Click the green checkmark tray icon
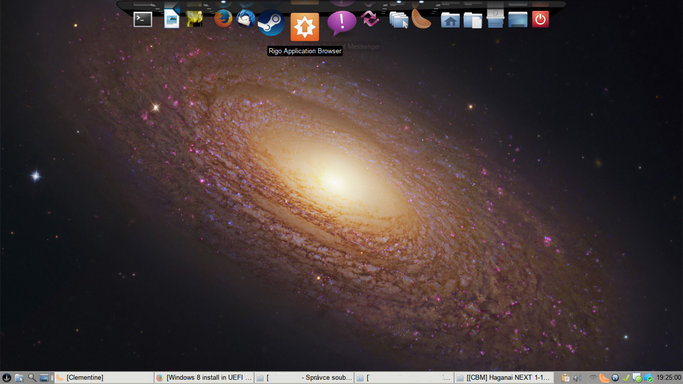The image size is (683, 384). click(626, 378)
